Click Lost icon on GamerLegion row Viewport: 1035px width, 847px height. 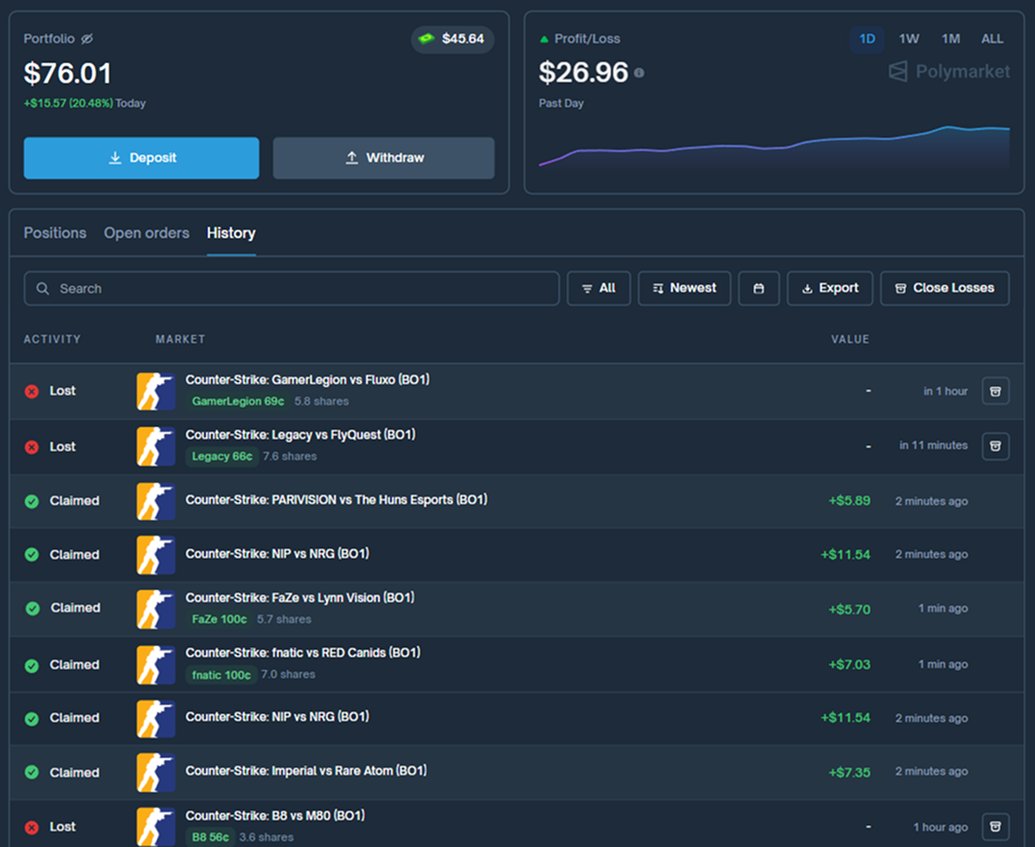(32, 391)
